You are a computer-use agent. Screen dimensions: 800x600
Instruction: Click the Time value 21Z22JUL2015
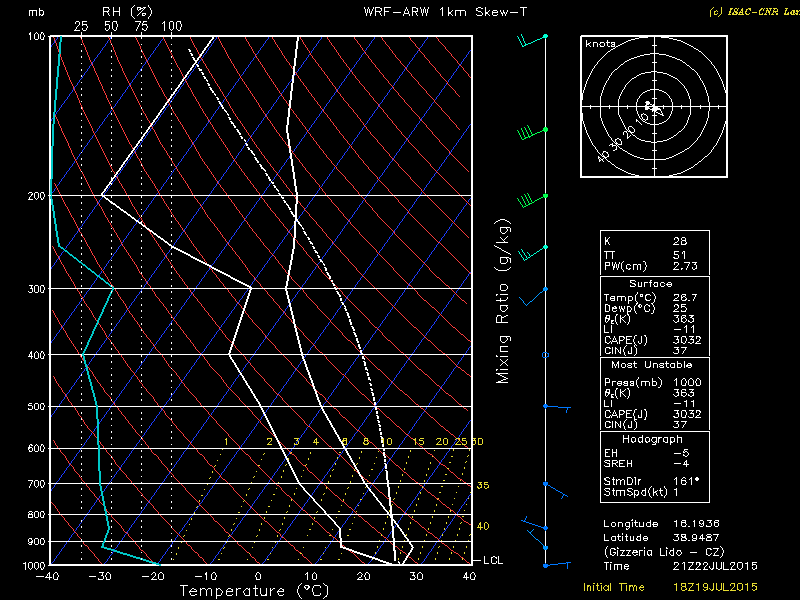[x=715, y=566]
